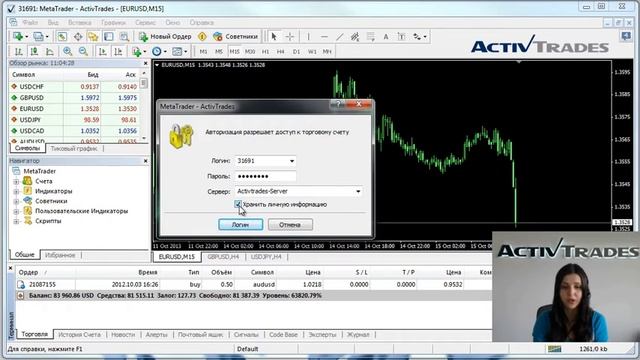Close the Навигатор panel
This screenshot has height=360, width=640.
[x=146, y=161]
